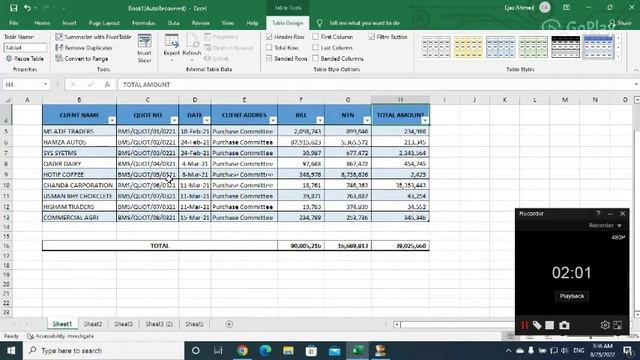640x360 pixels.
Task: Refresh the external table data
Action: coord(191,47)
